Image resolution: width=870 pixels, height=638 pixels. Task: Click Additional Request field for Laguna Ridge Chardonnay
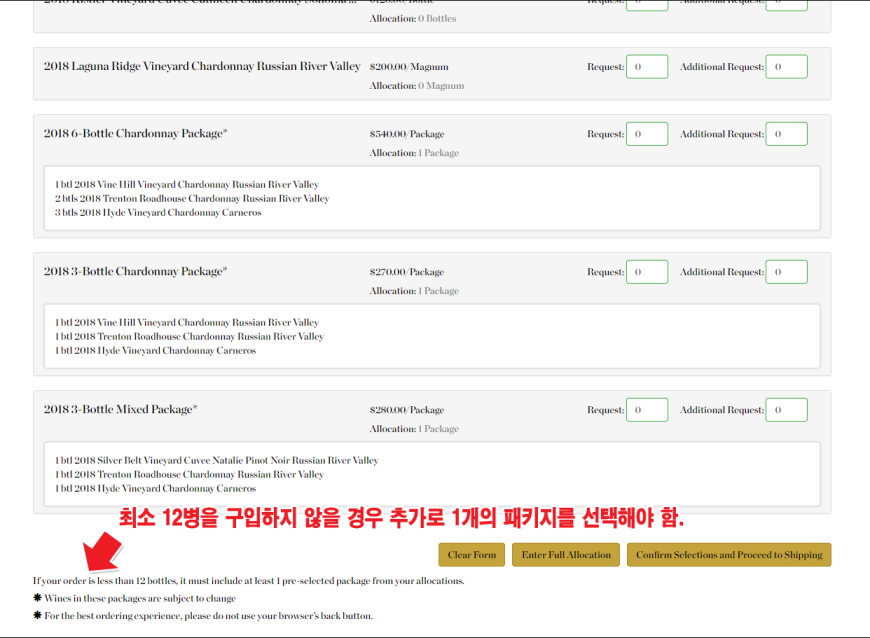(786, 67)
